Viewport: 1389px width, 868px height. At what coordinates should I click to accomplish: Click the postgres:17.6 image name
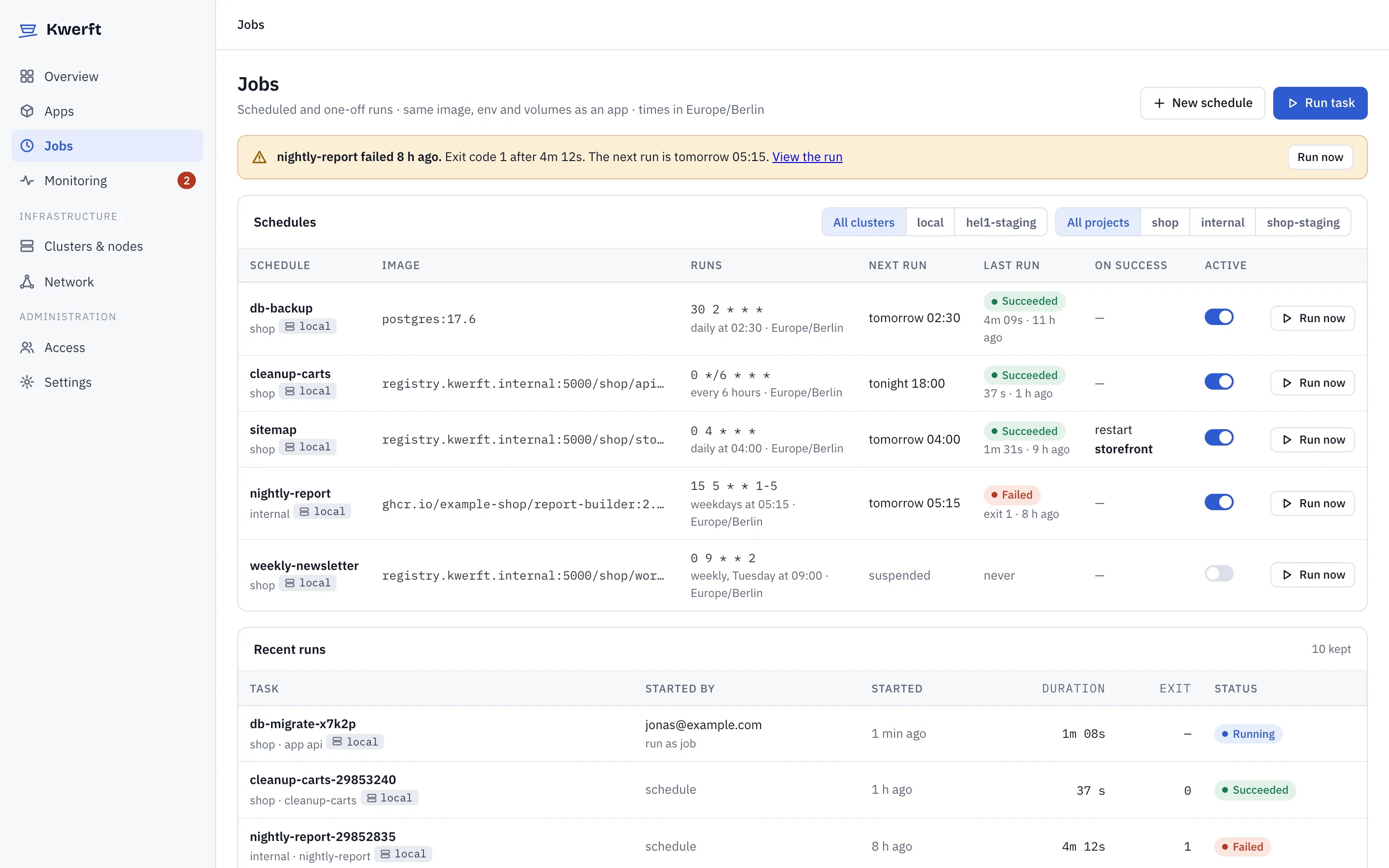click(x=429, y=319)
